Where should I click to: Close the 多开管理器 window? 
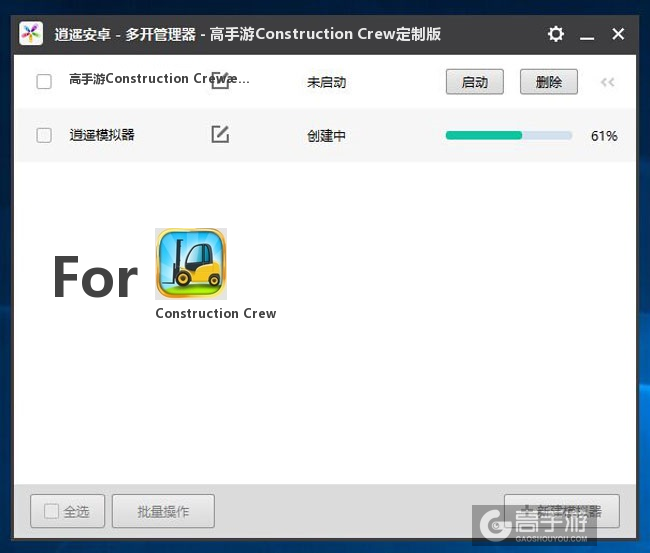click(618, 34)
